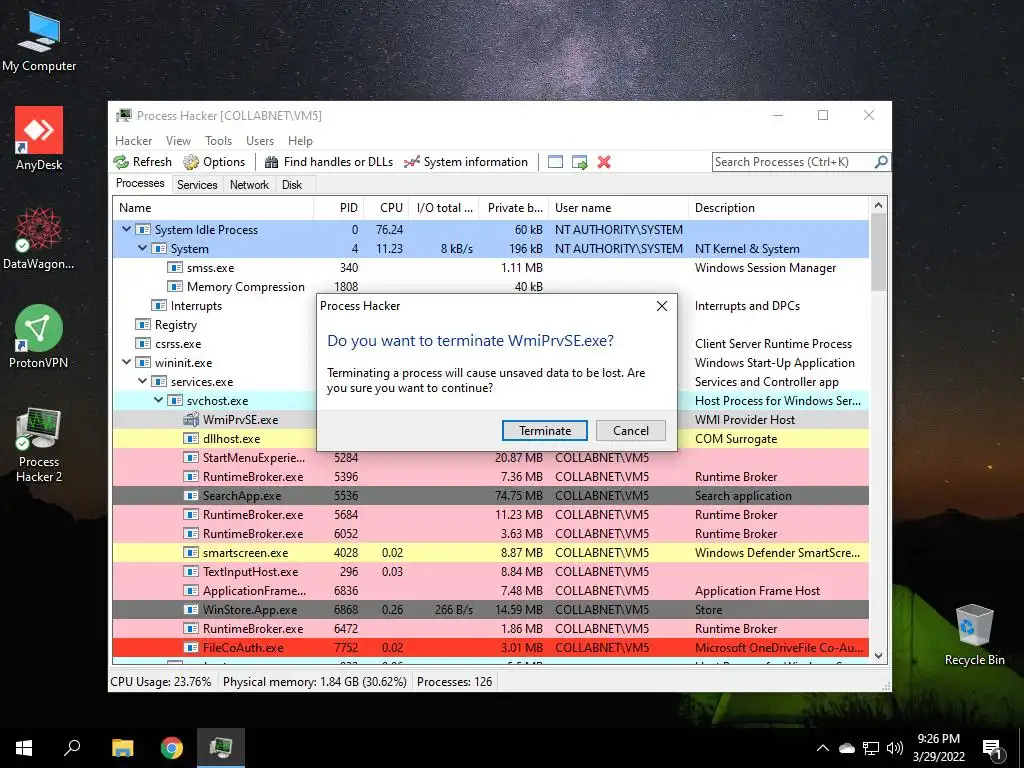Click the smss.exe process icon
Screen dimensions: 1024x768
174,267
